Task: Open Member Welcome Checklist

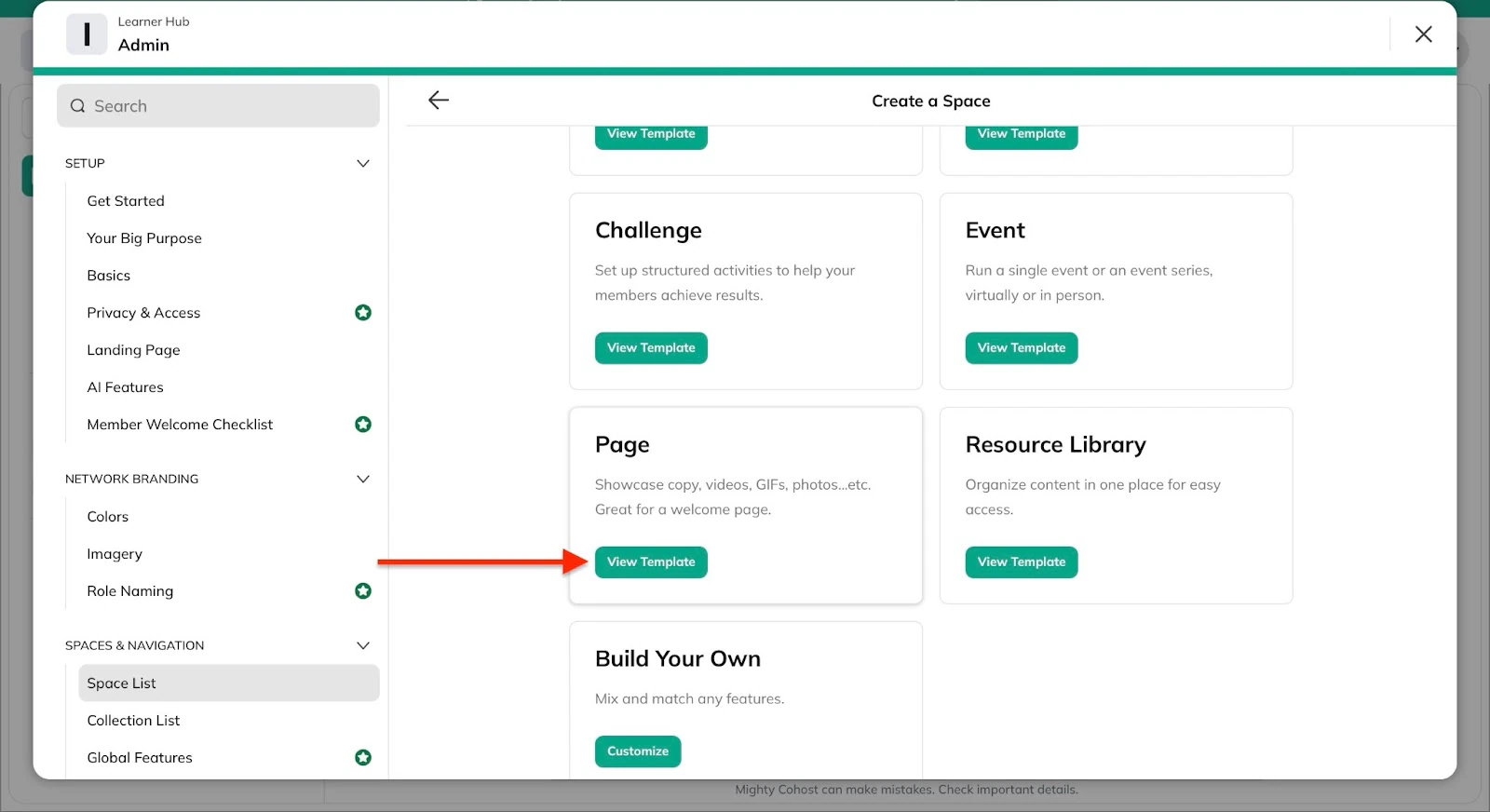Action: [180, 425]
